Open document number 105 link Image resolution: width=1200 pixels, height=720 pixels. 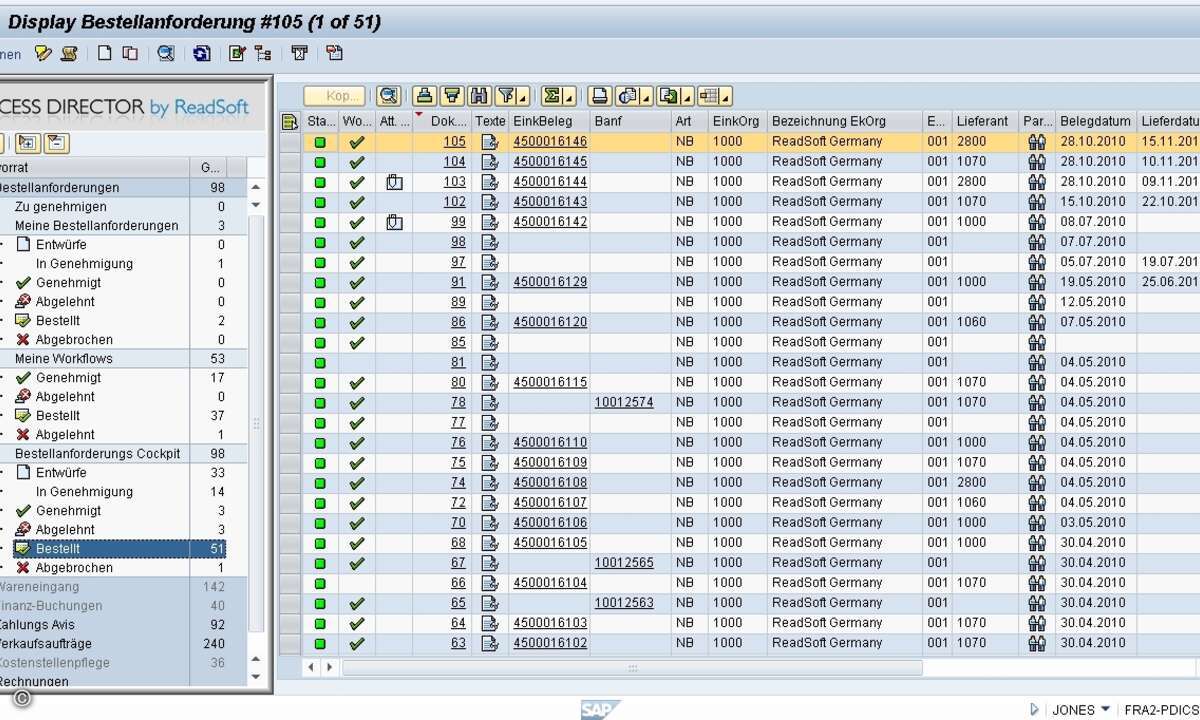(455, 142)
